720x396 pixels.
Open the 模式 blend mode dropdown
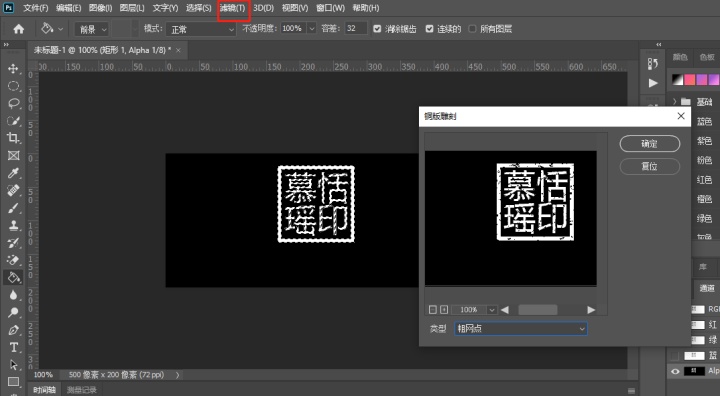pyautogui.click(x=201, y=29)
